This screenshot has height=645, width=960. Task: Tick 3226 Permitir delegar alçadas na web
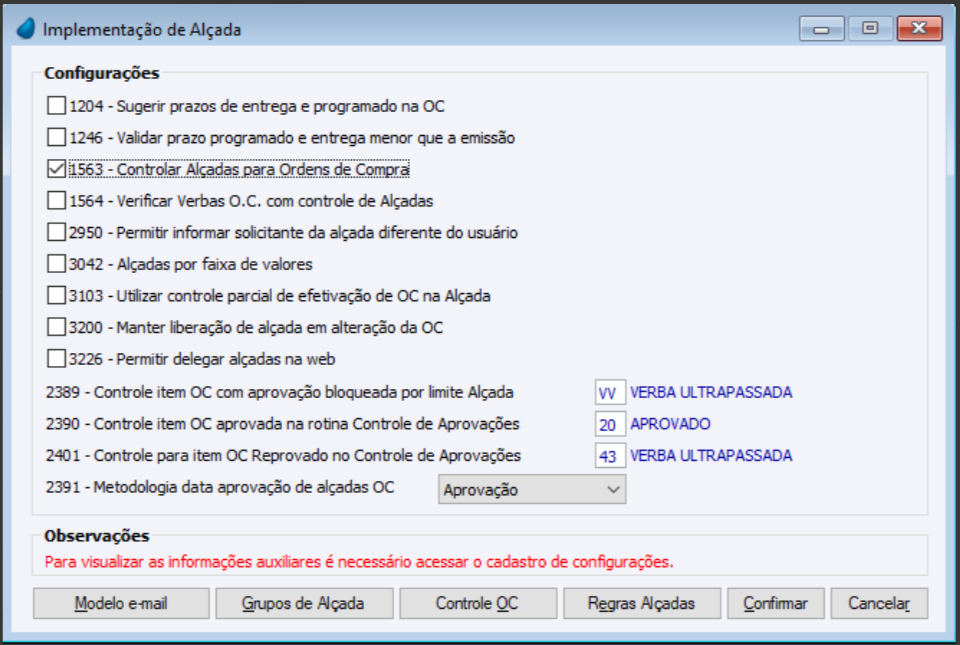coord(57,359)
